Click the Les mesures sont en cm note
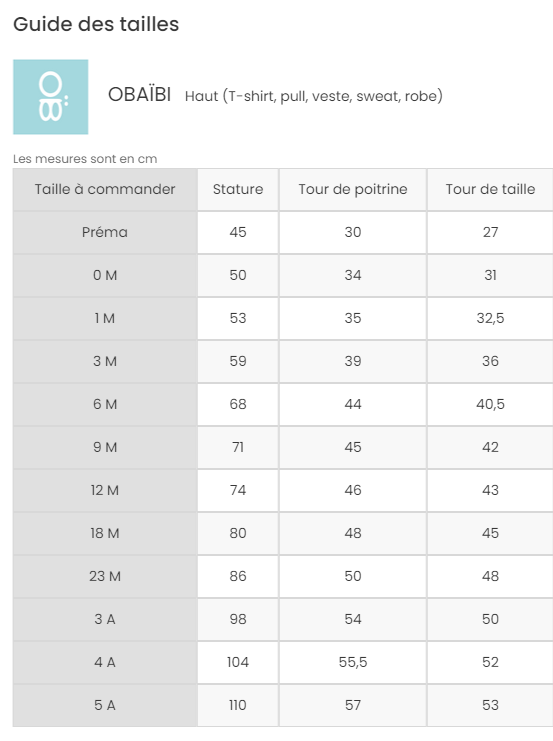 point(85,159)
